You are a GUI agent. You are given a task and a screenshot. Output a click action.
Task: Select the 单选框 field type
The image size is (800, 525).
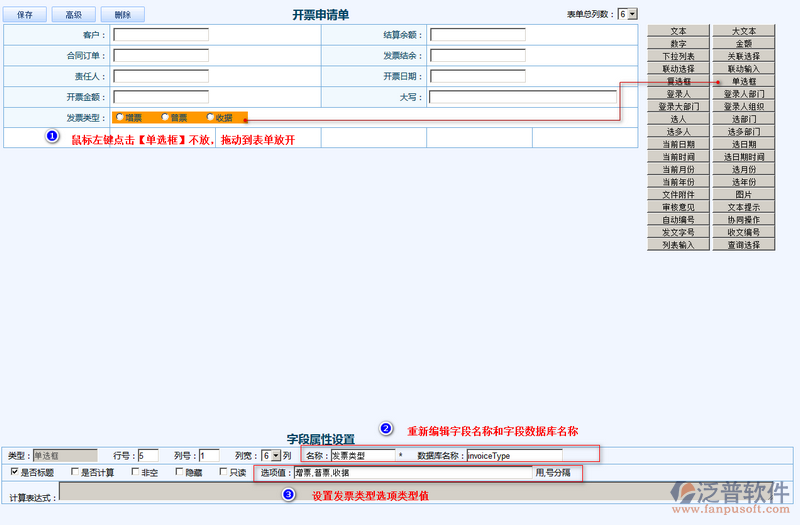tap(743, 81)
